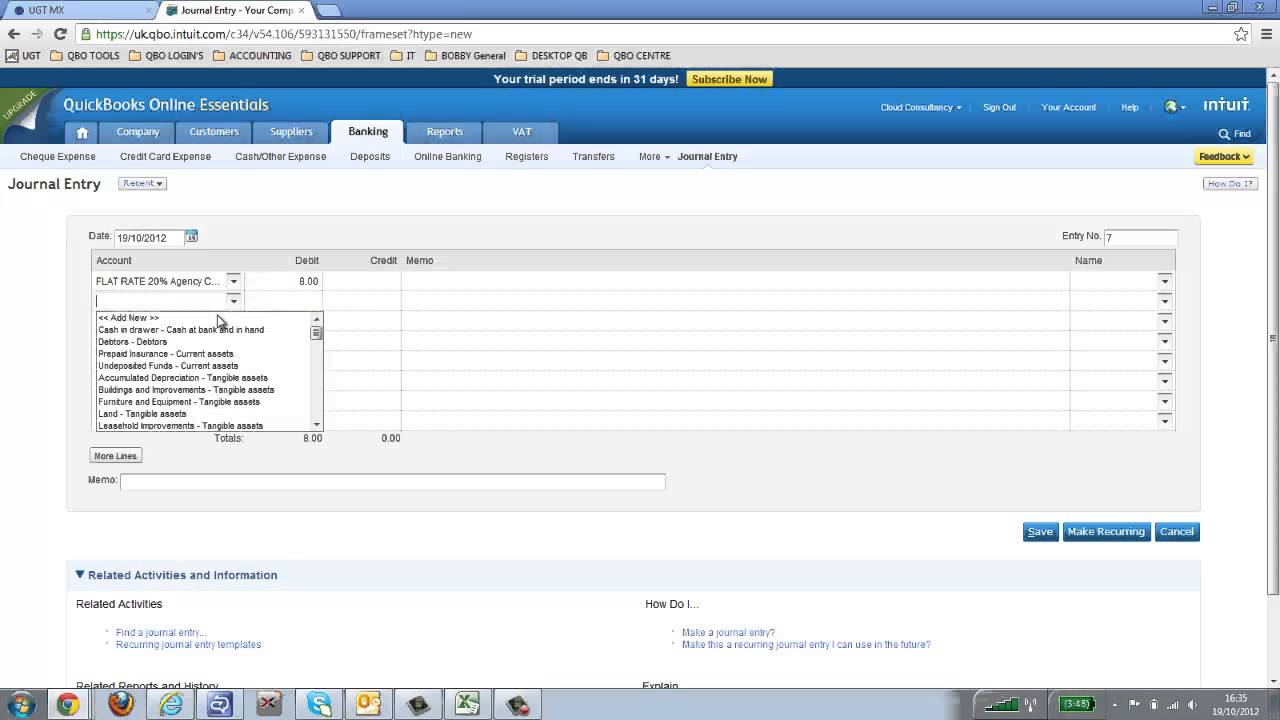Open the ACCOUNTING bookmark folder
Screen dimensions: 1280x720
(x=252, y=56)
